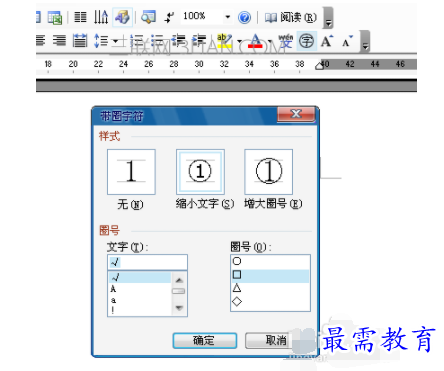The height and width of the screenshot is (371, 444).
Task: Open line spacing dropdown arrow
Action: tap(115, 41)
